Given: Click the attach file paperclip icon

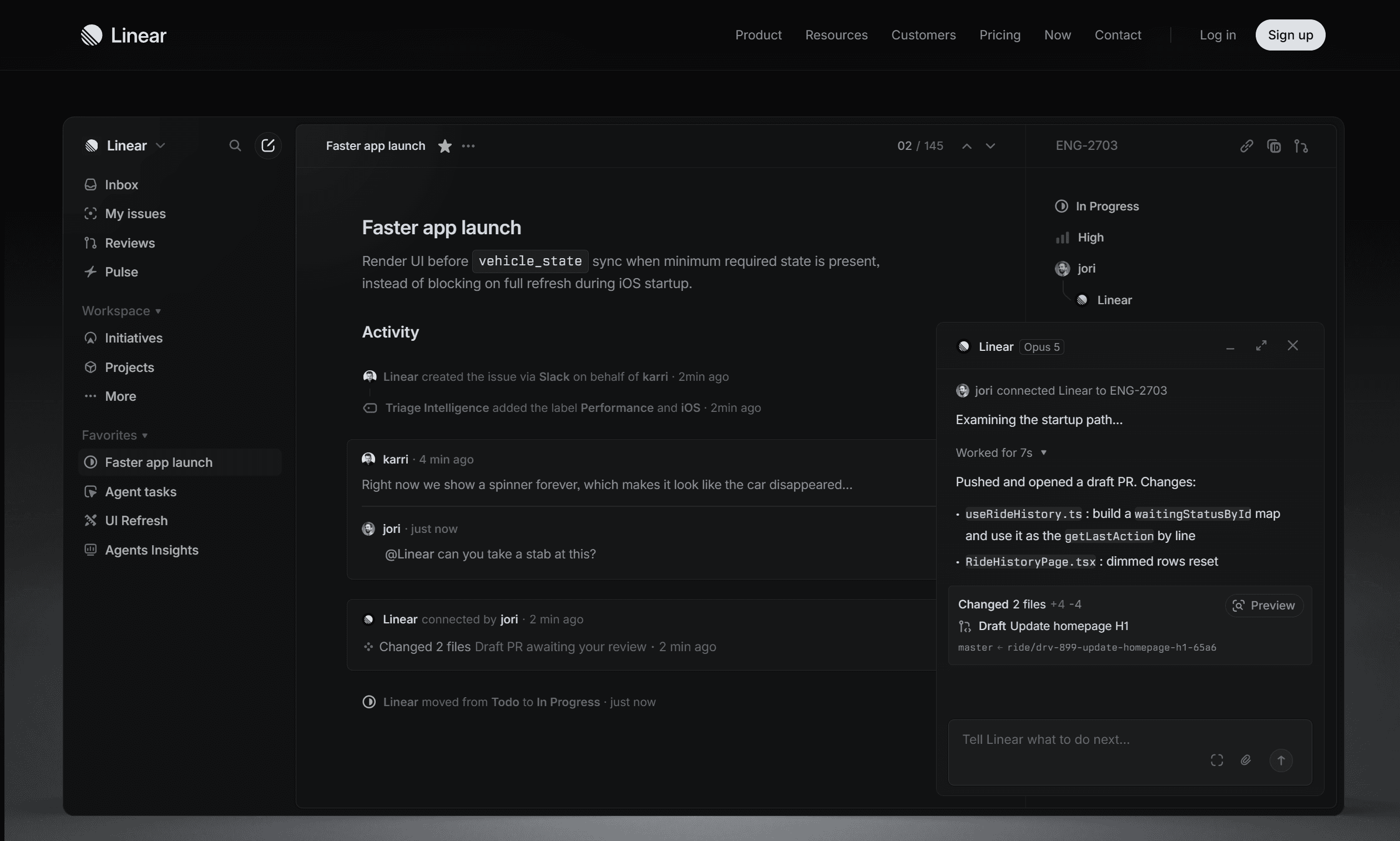Looking at the screenshot, I should [1246, 760].
